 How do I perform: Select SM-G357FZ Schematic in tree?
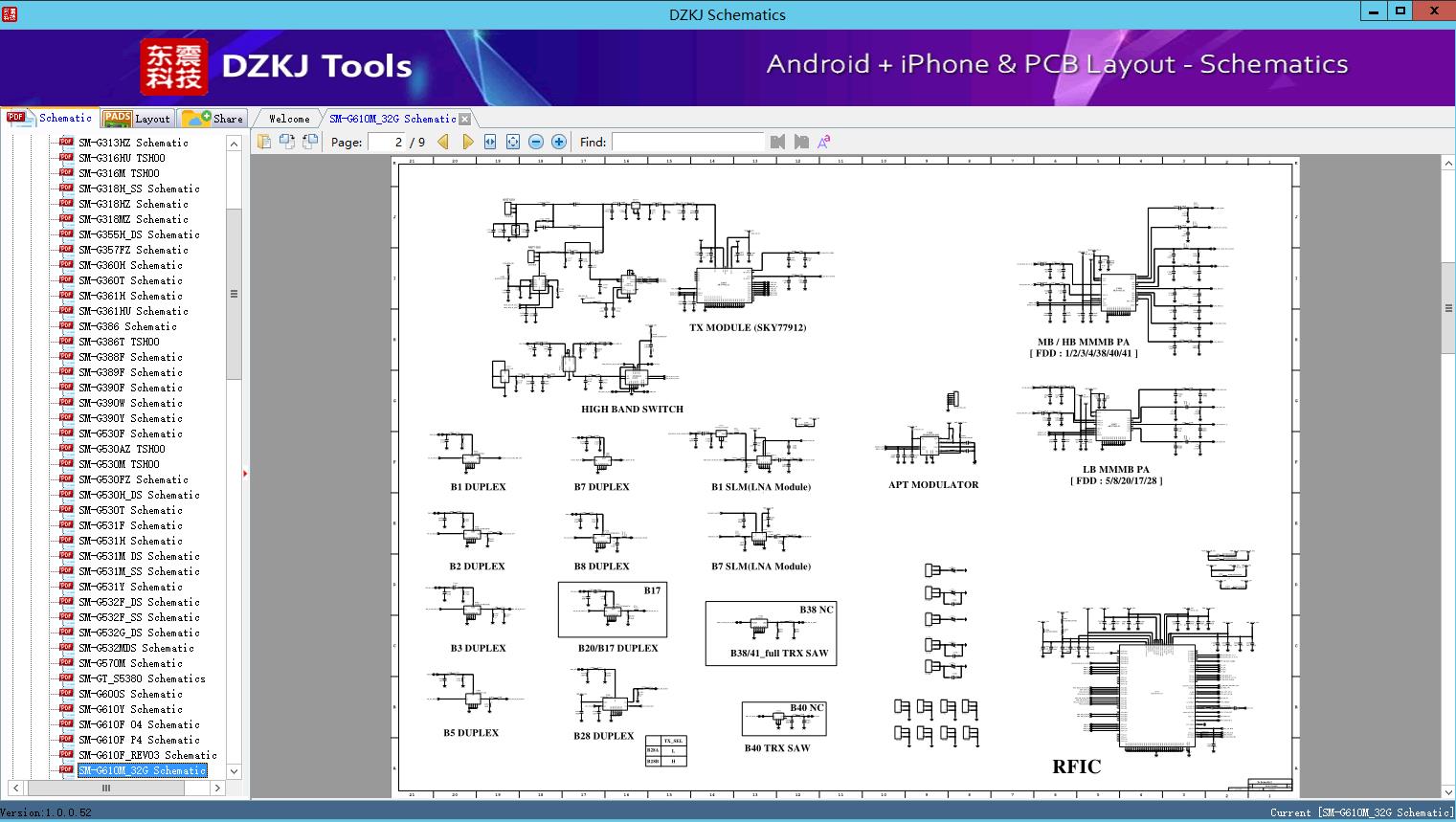[133, 250]
